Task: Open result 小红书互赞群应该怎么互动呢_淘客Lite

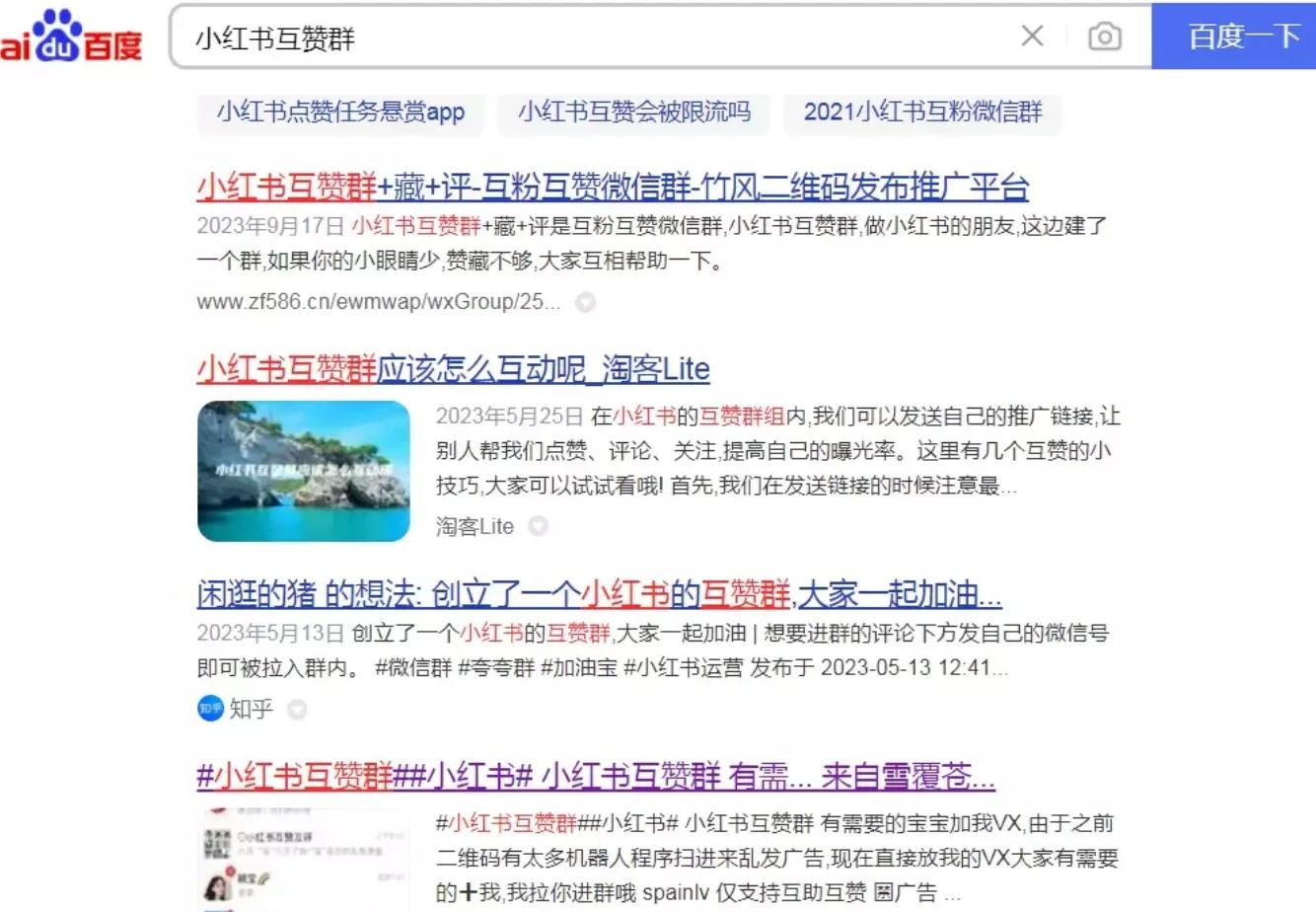Action: click(x=453, y=370)
